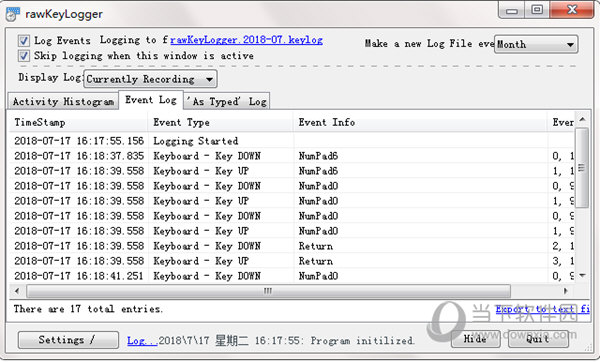This screenshot has width=600, height=362.
Task: Click the Quit button
Action: [x=538, y=339]
